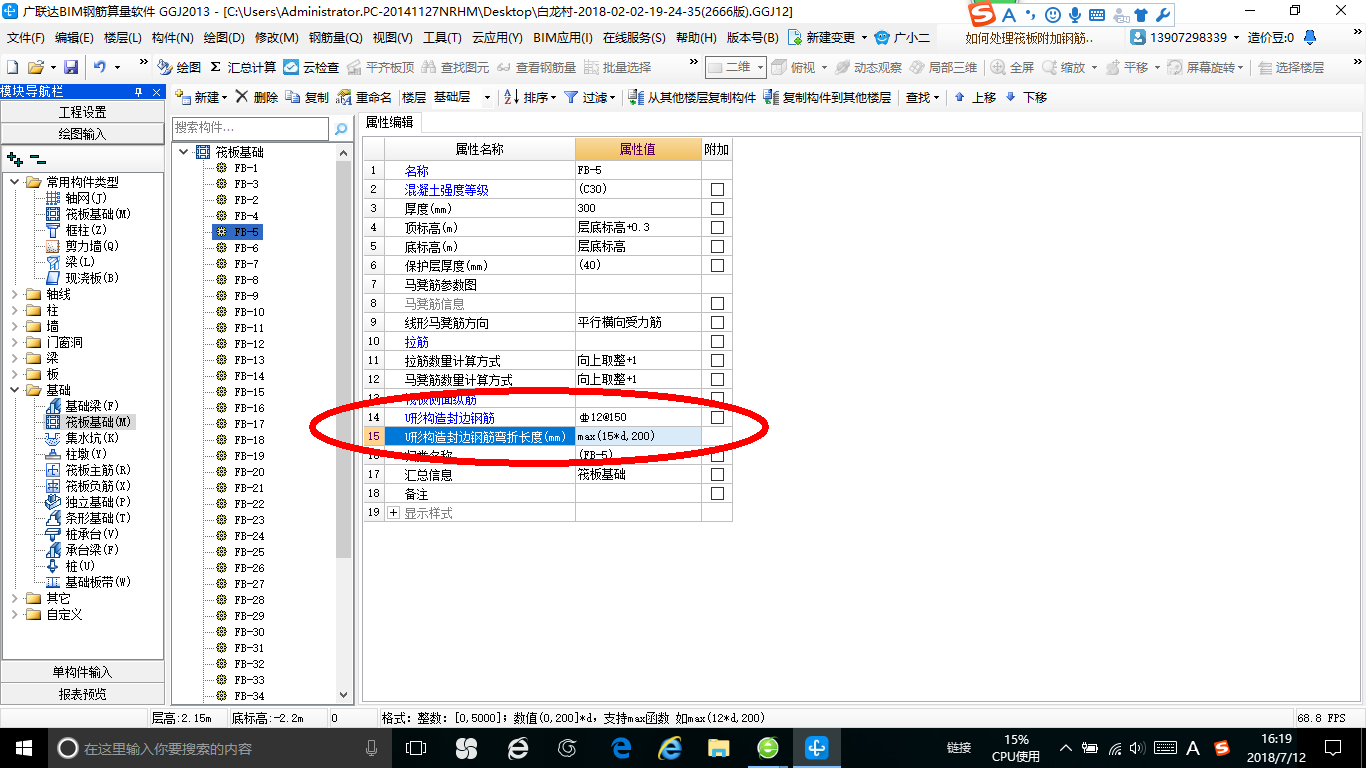Viewport: 1366px width, 768px height.
Task: Tick 附加 checkbox for 底标高(m) row
Action: click(717, 246)
